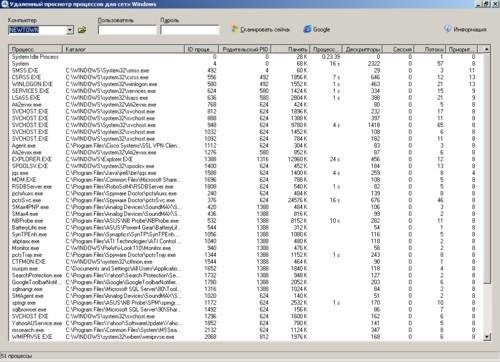Click the 51 процессы status bar text
Viewport: 500px width, 362px height.
click(x=16, y=356)
